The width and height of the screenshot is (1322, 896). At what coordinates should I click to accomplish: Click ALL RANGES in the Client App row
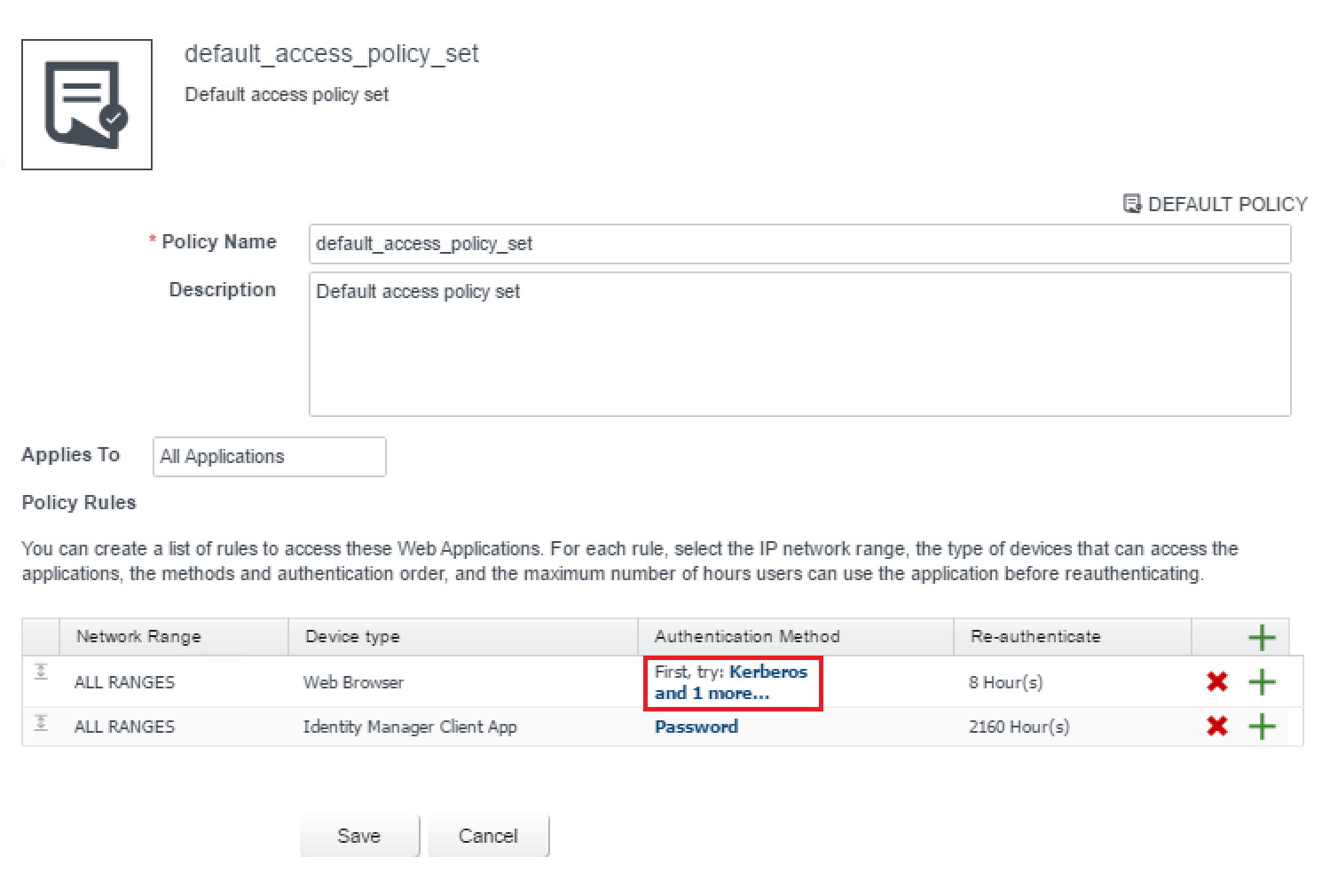(x=124, y=727)
